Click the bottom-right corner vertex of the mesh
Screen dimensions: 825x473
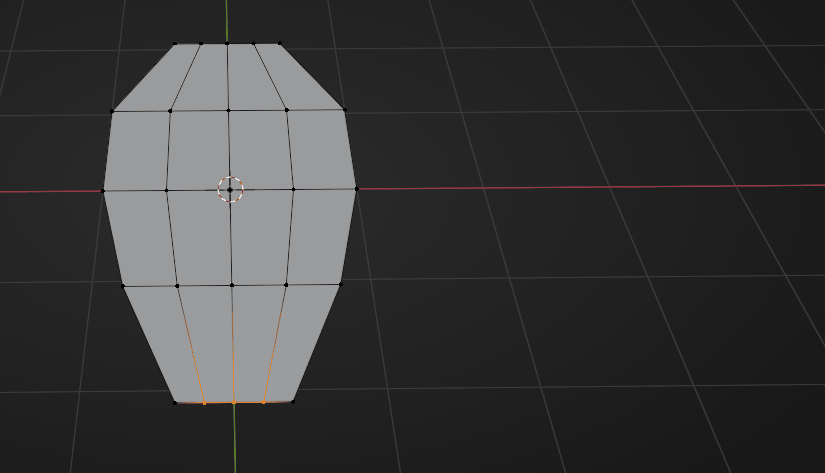pyautogui.click(x=293, y=403)
